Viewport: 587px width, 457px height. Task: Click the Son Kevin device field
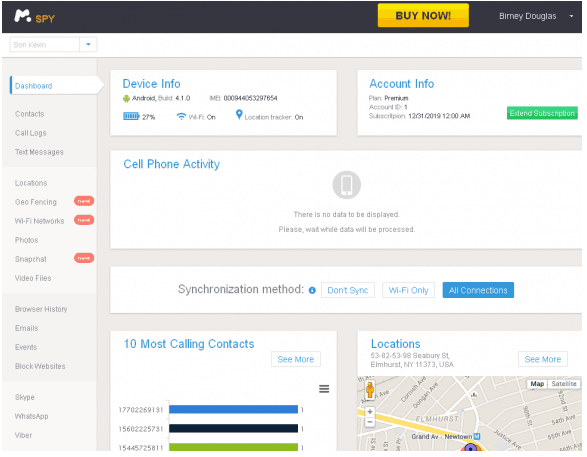[45, 45]
